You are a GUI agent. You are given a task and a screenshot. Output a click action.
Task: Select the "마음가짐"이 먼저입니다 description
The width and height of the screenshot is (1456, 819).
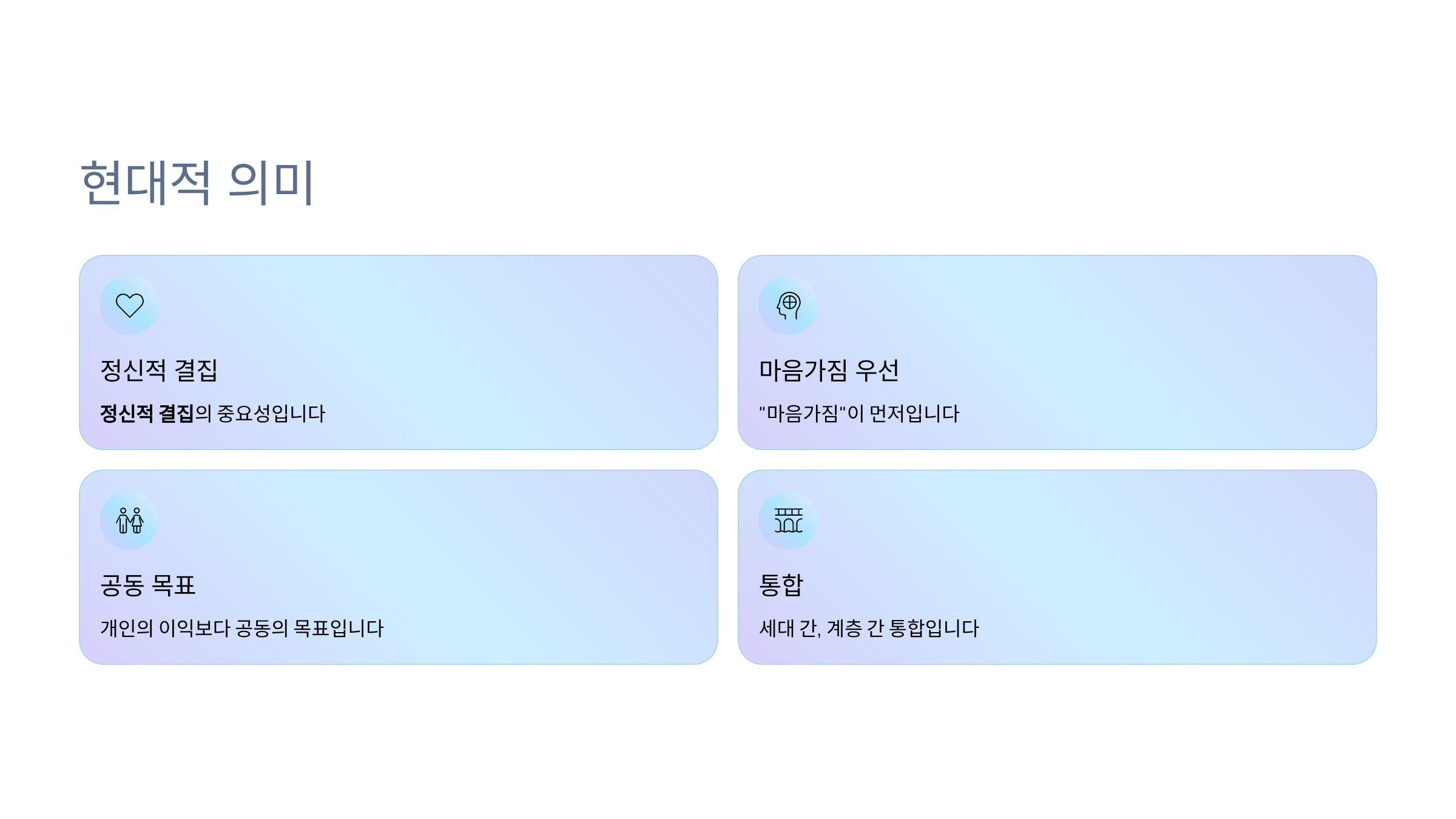(x=859, y=414)
